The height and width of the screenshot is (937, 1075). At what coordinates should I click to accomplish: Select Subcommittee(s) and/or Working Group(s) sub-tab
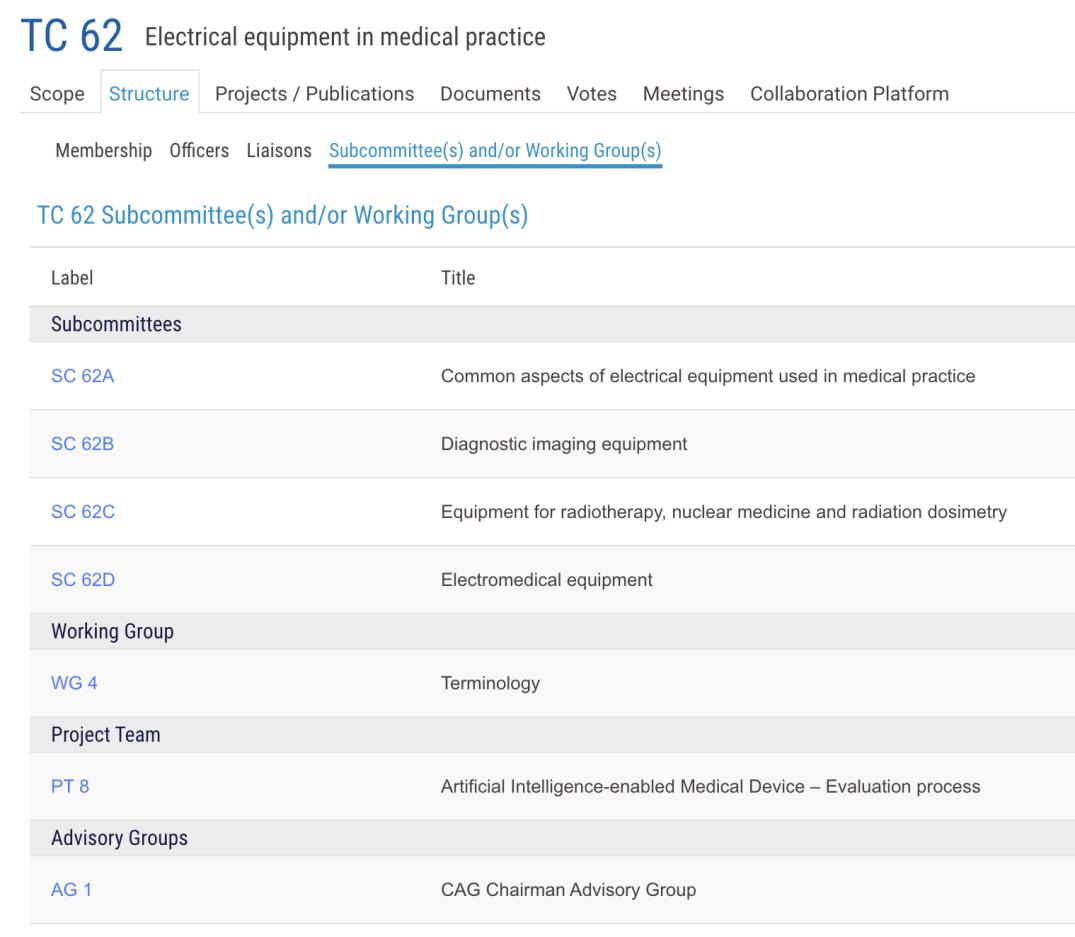point(495,151)
